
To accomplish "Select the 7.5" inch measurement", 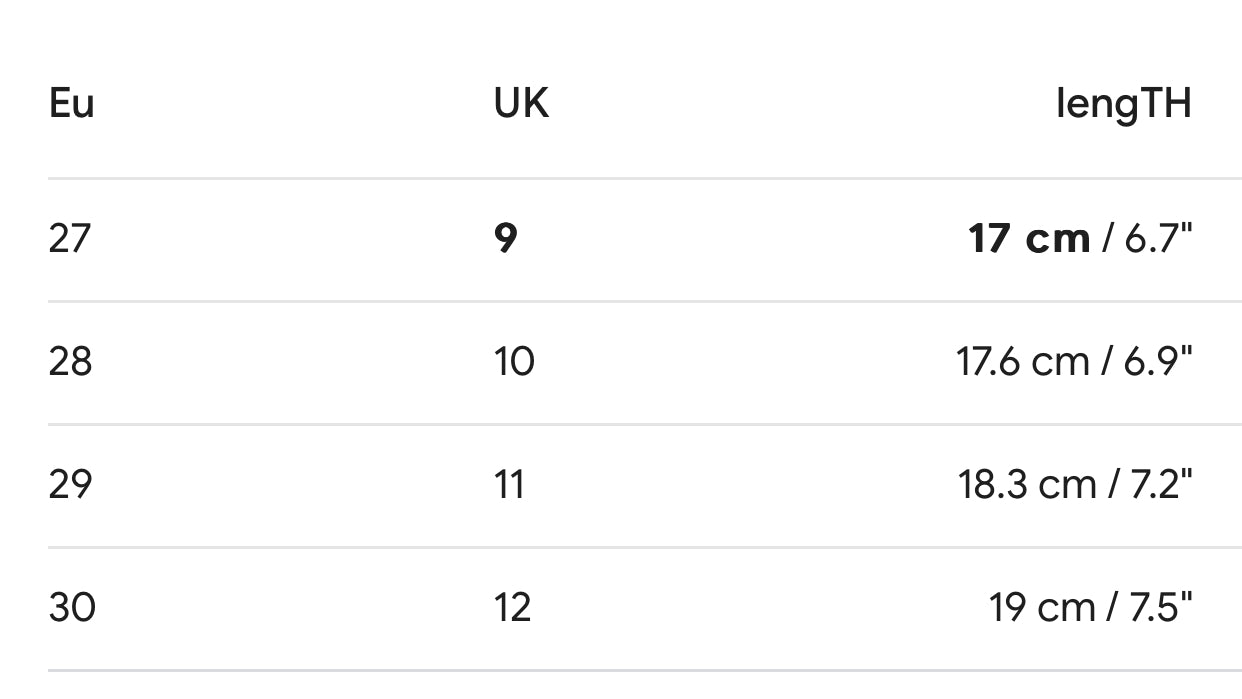I will point(1158,607).
